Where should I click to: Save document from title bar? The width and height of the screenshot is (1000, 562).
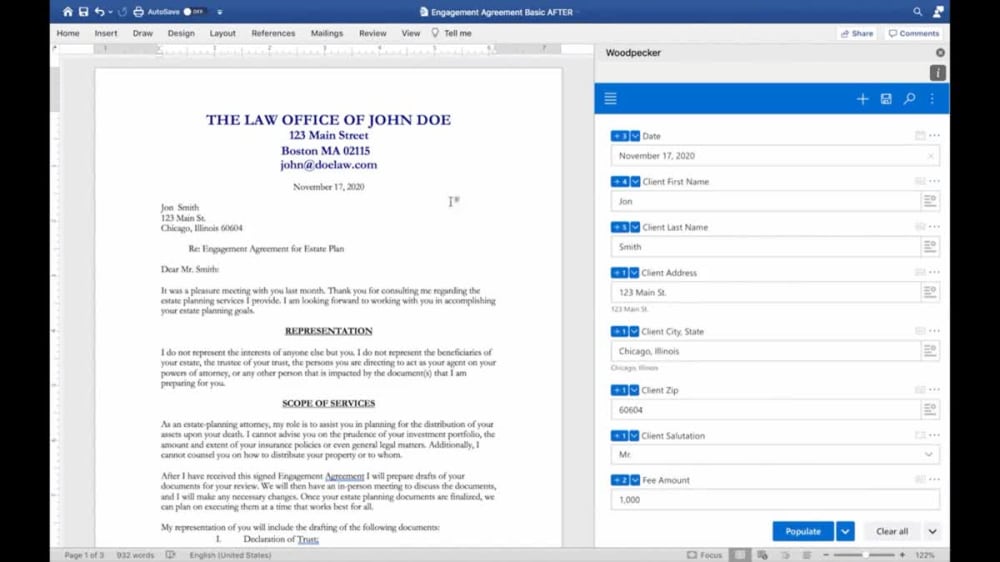[83, 11]
